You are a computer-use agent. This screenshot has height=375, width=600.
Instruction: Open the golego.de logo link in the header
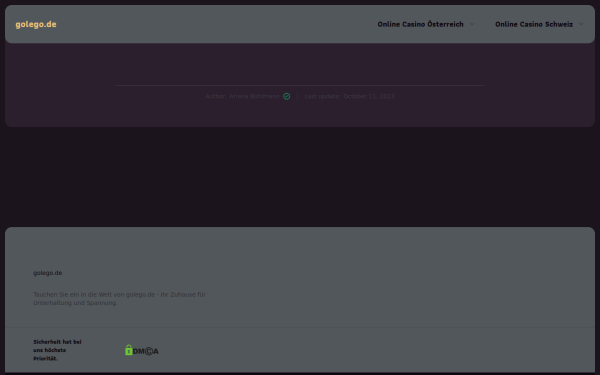pos(36,24)
